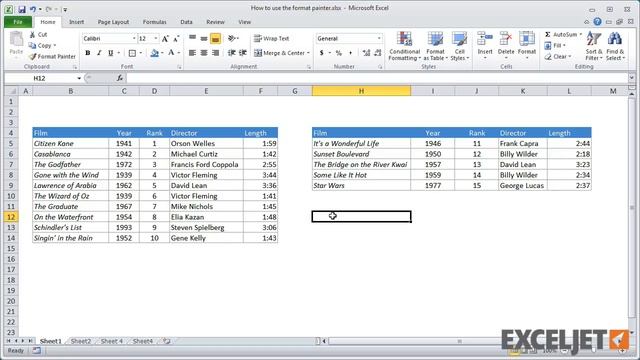Open Cell Styles gallery
640x360 pixels.
click(x=460, y=46)
